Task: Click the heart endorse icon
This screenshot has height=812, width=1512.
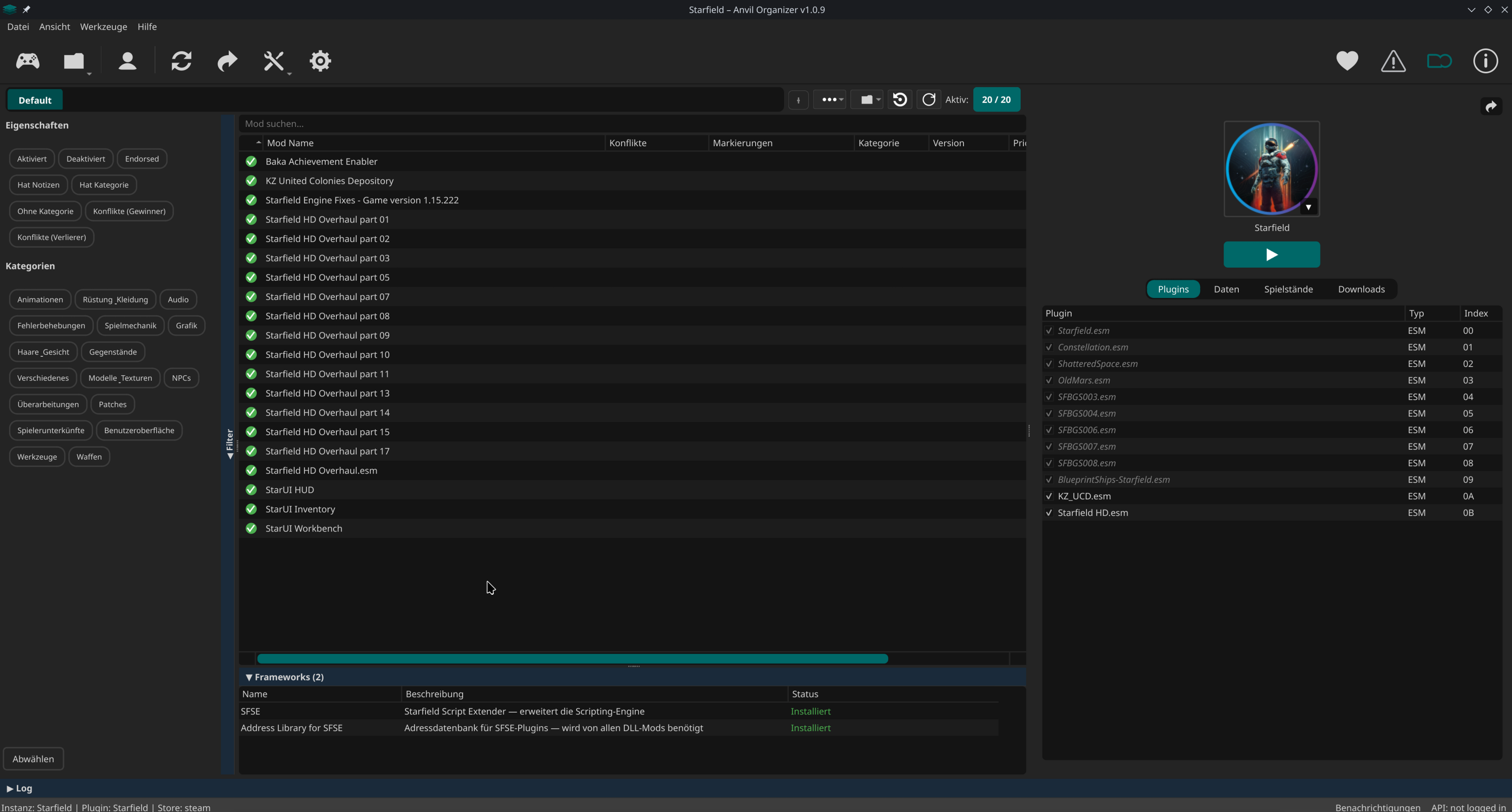Action: coord(1347,61)
